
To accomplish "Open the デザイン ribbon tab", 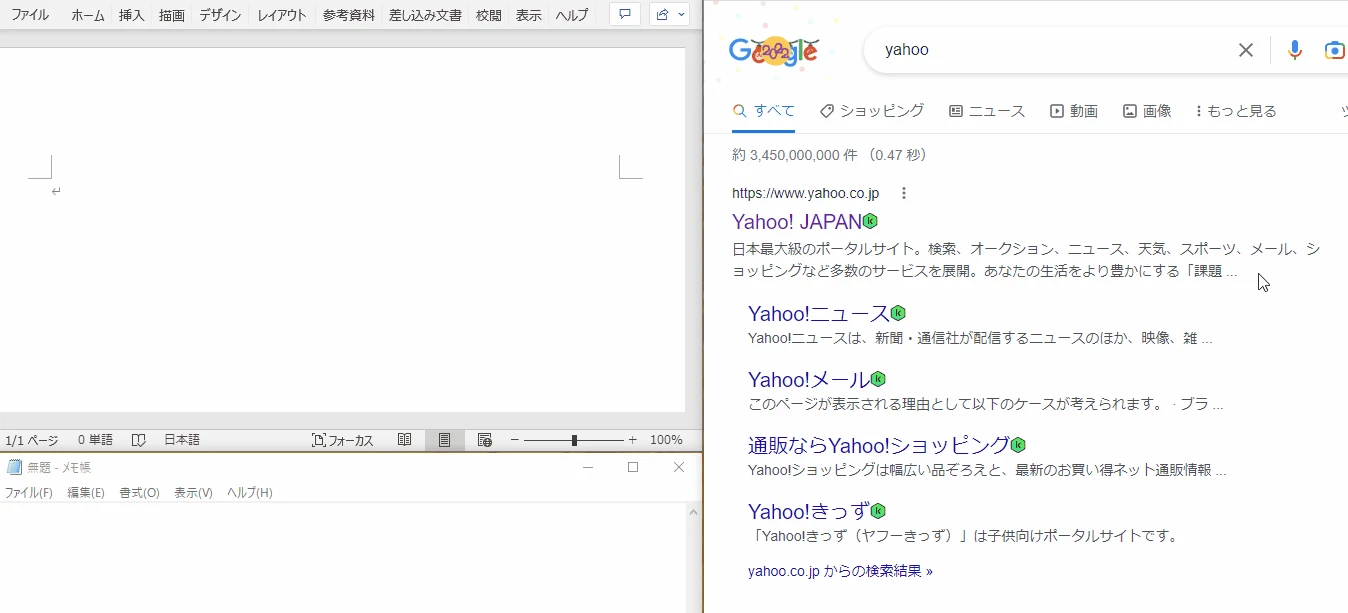I will point(220,15).
